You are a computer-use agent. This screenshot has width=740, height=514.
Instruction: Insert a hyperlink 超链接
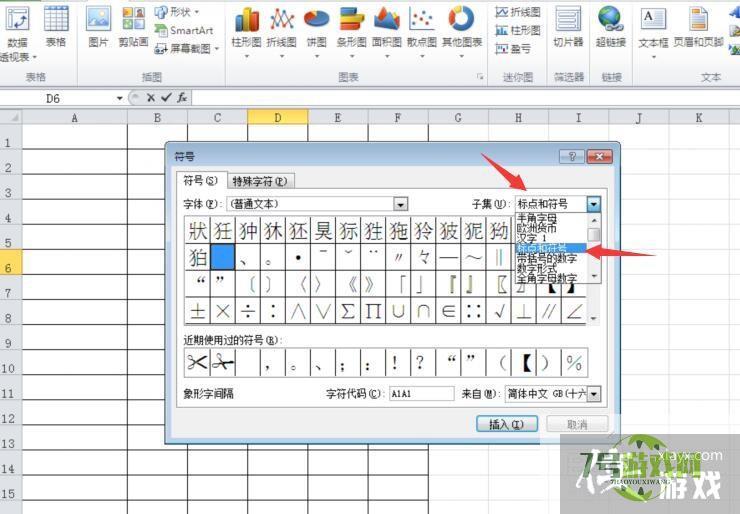611,27
